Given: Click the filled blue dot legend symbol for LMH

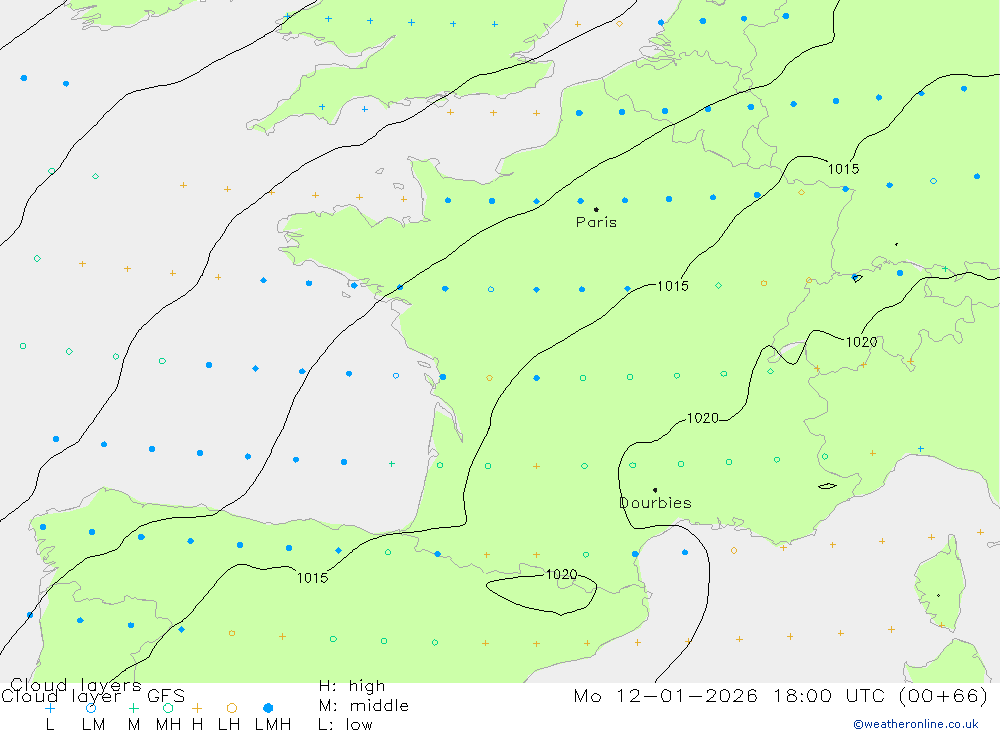Looking at the screenshot, I should (x=268, y=708).
